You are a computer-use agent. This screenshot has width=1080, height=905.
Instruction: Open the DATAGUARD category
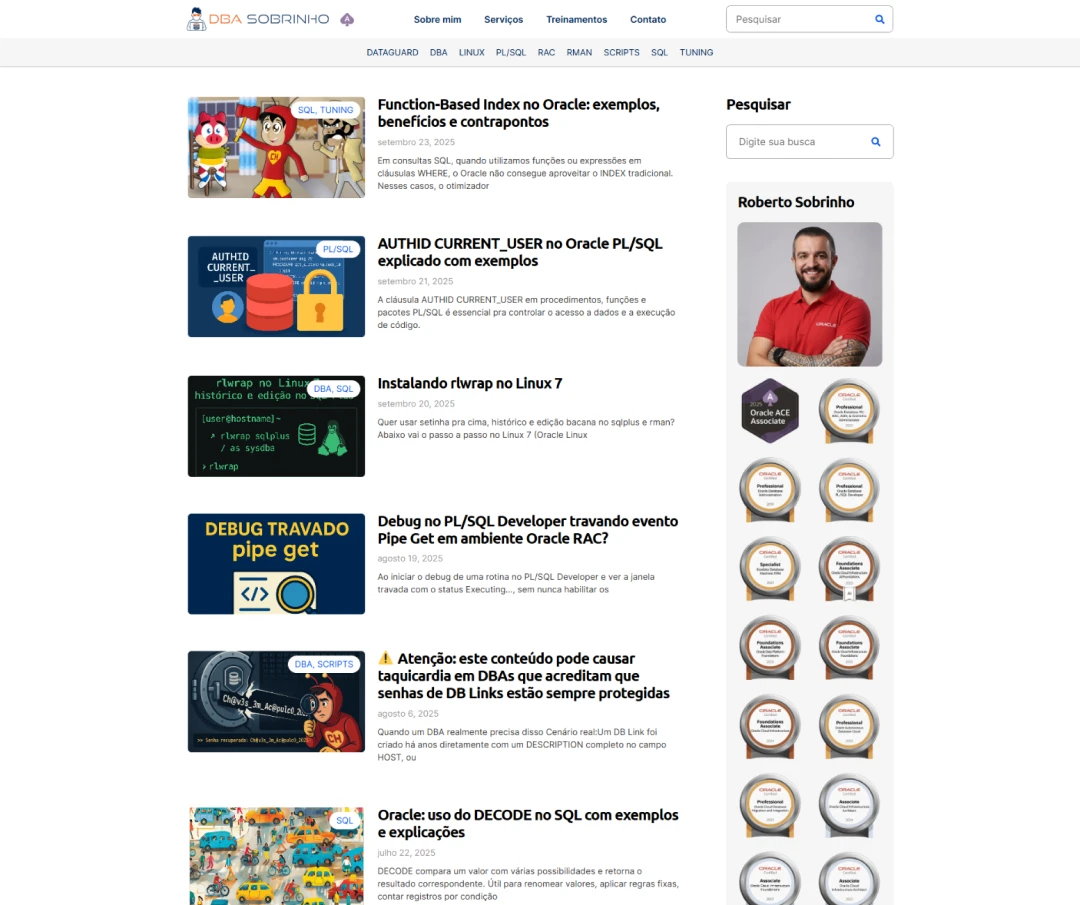392,52
